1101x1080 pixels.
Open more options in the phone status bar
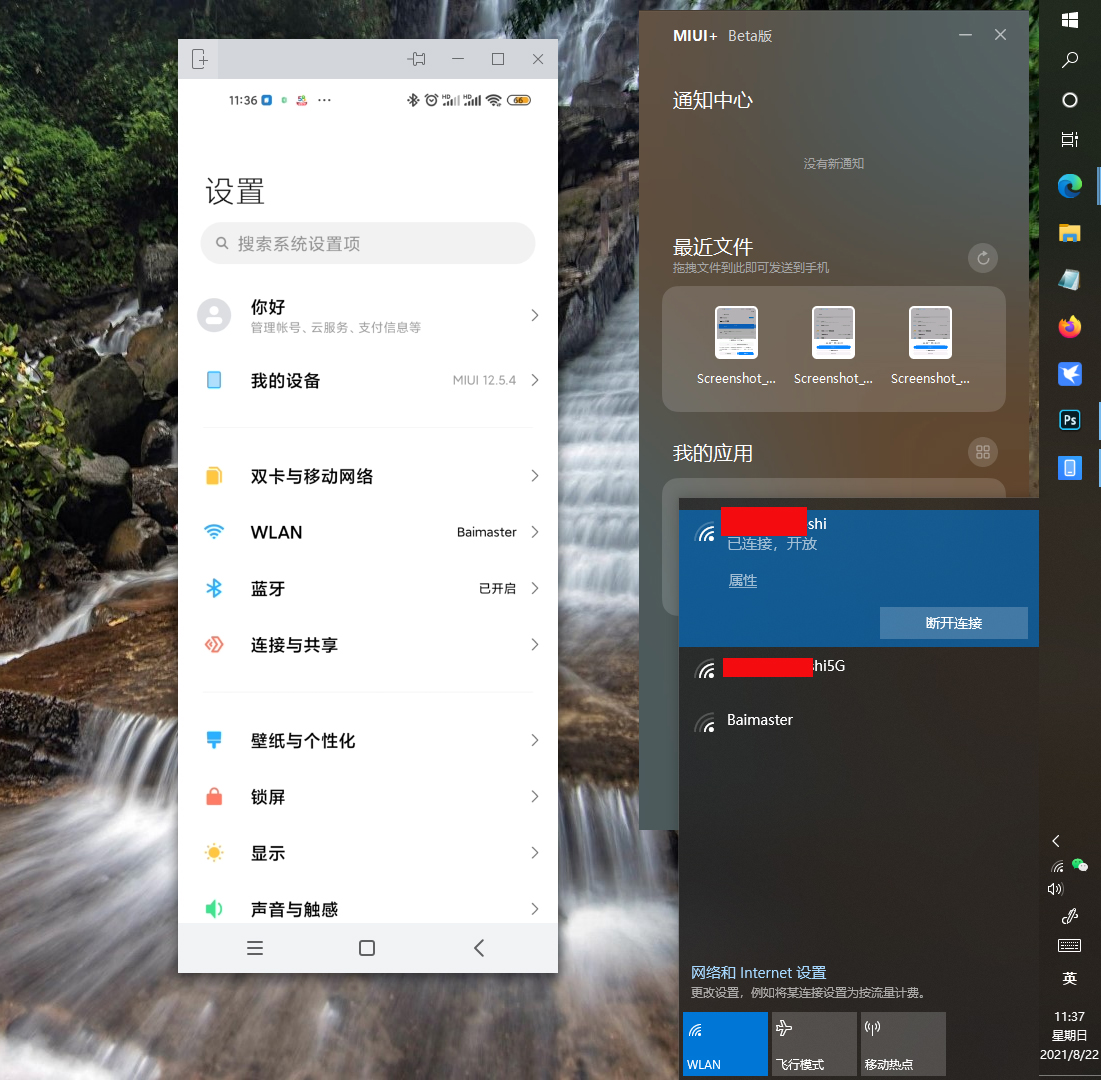tap(322, 100)
